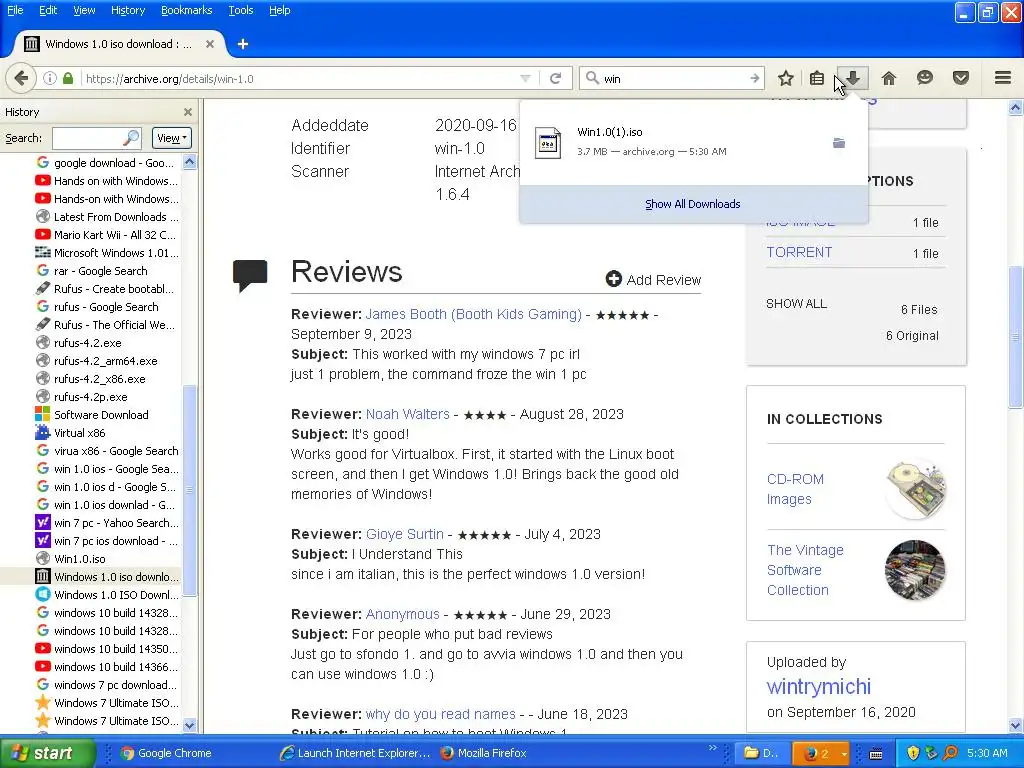Viewport: 1024px width, 768px height.
Task: Click page scrollbar down arrow
Action: click(1016, 725)
